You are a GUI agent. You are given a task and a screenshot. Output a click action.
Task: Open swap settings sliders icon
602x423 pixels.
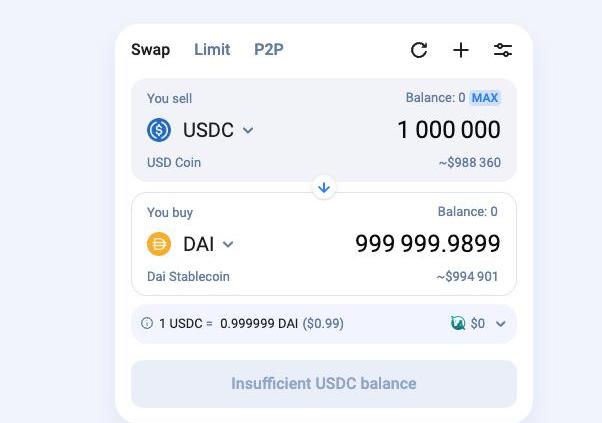tap(503, 50)
